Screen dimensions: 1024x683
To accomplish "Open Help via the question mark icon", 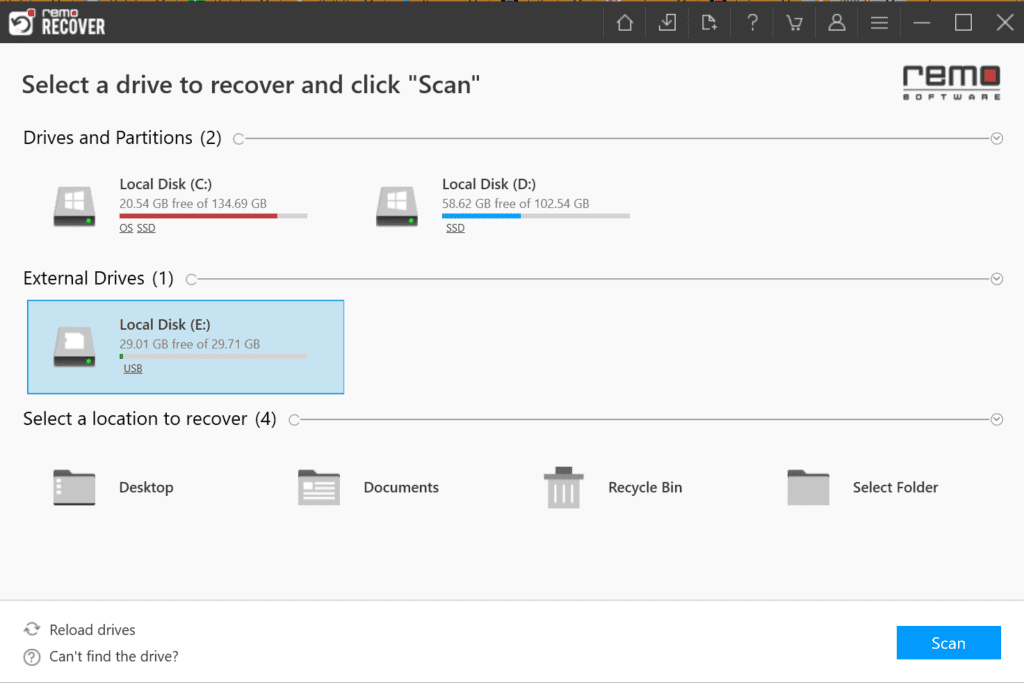I will click(x=752, y=21).
